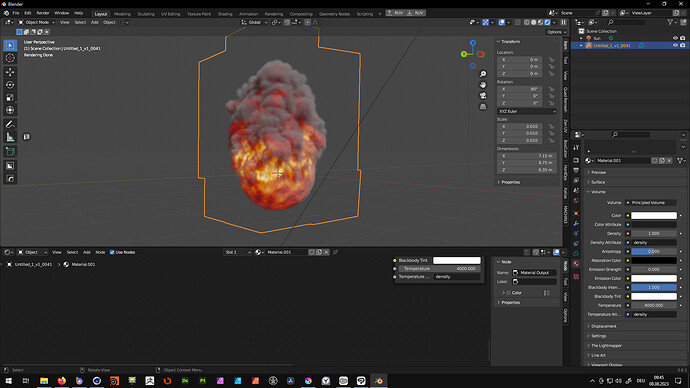Open the Slot 1 dropdown in node editor
Screen dimensions: 690x388
(238, 252)
